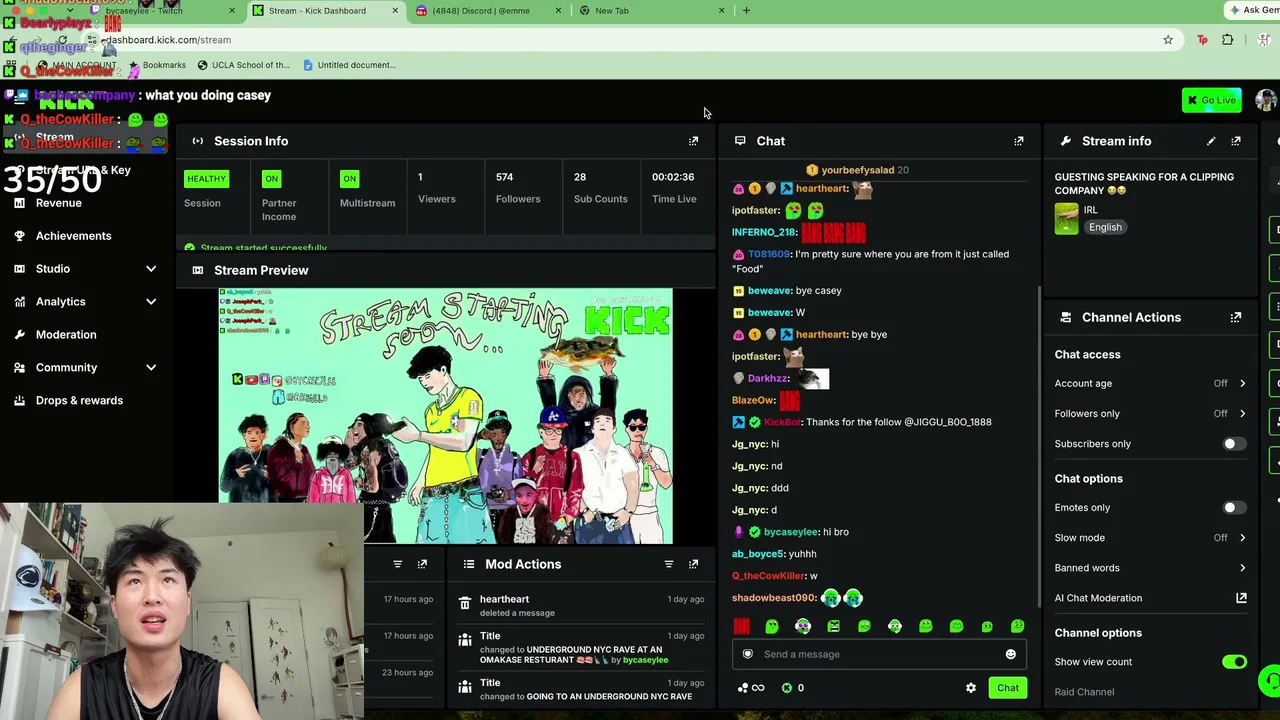Expand the Community sidebar section
This screenshot has height=720, width=1280.
click(151, 368)
